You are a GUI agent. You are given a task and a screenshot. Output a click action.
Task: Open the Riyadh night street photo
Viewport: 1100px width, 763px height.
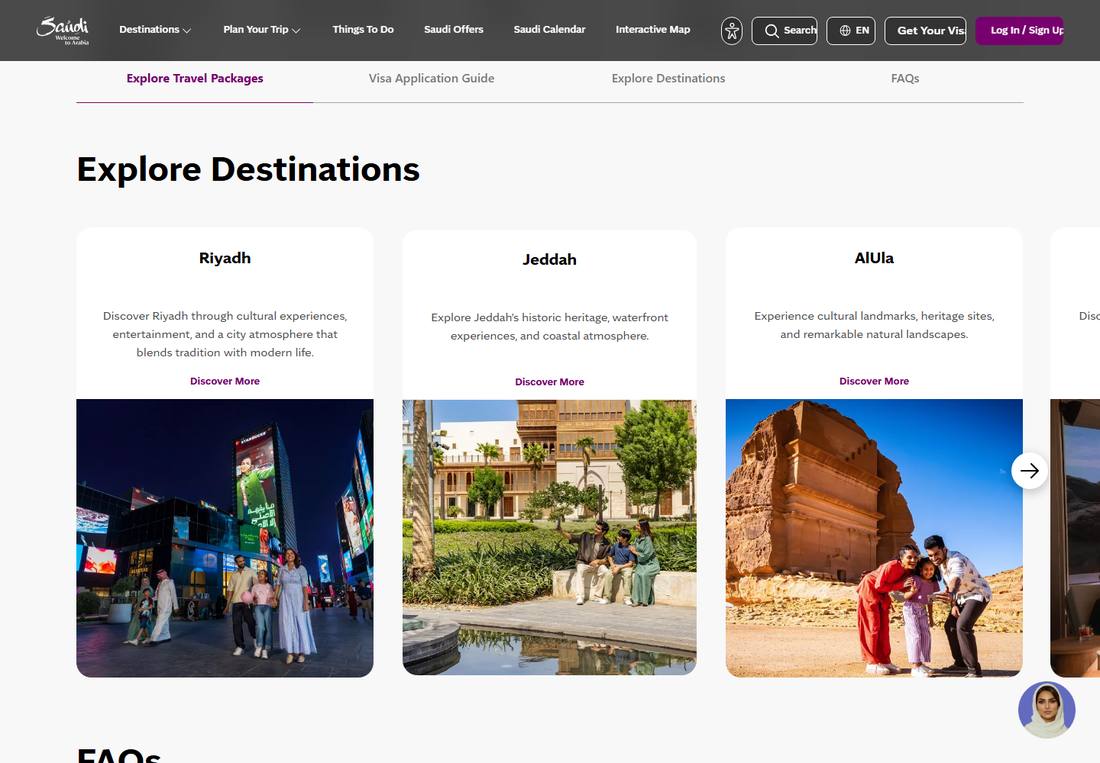(224, 538)
